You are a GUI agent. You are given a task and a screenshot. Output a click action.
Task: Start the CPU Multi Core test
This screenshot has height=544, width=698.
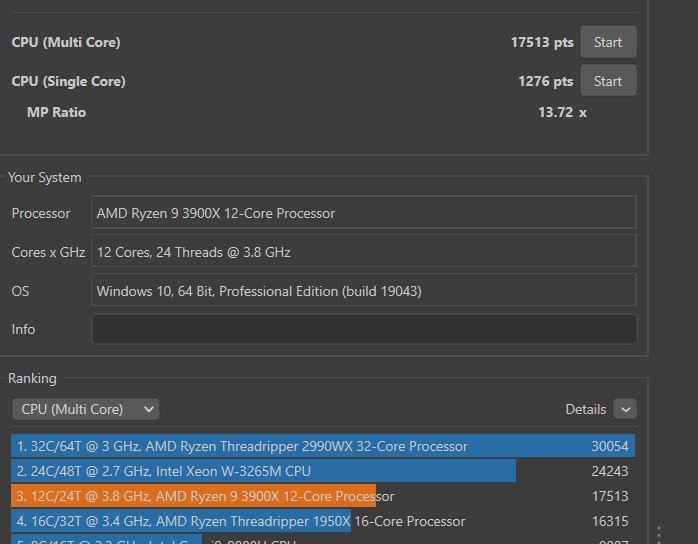point(607,42)
